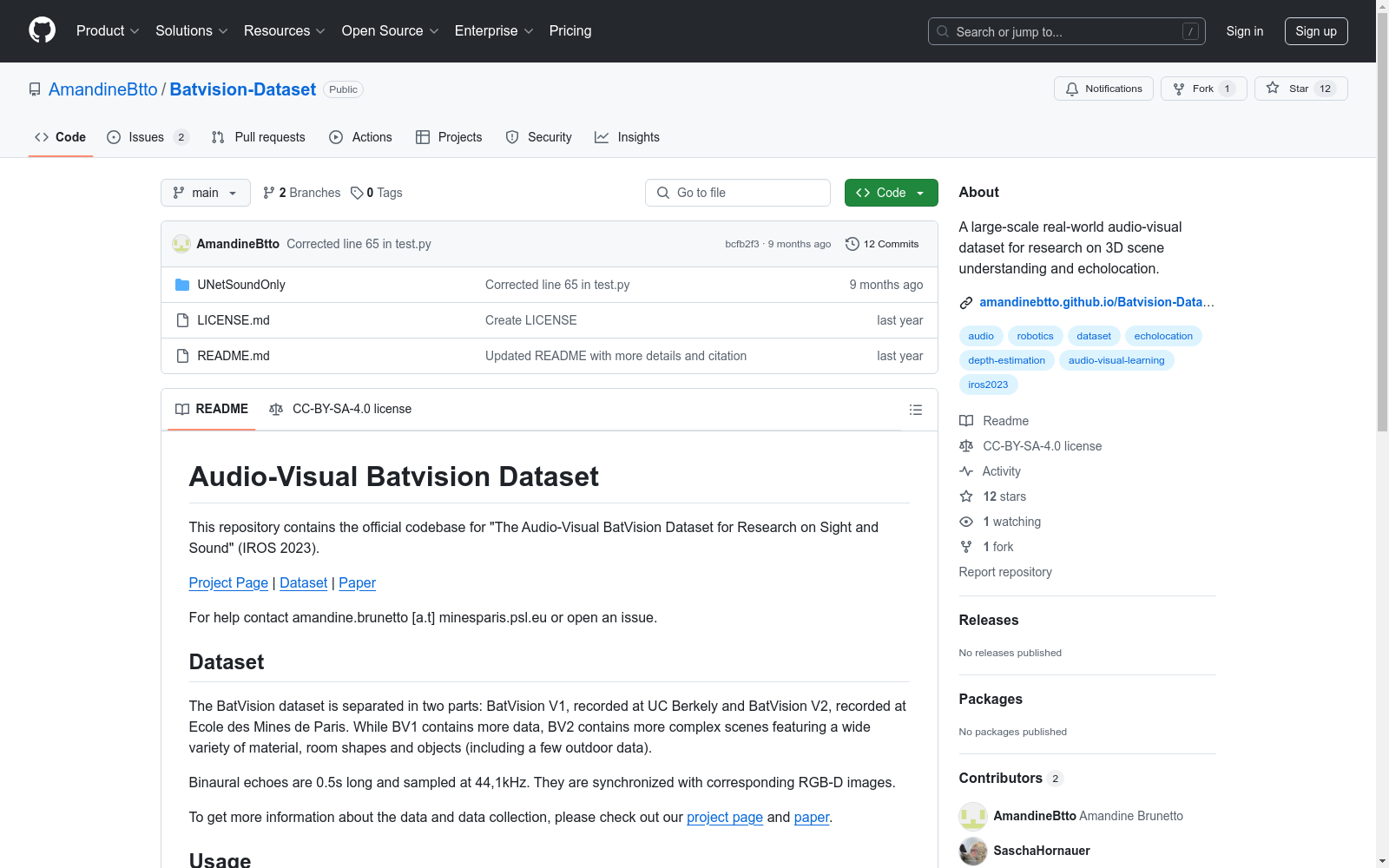Click the Fork icon button
Viewport: 1389px width, 868px height.
[x=1203, y=89]
